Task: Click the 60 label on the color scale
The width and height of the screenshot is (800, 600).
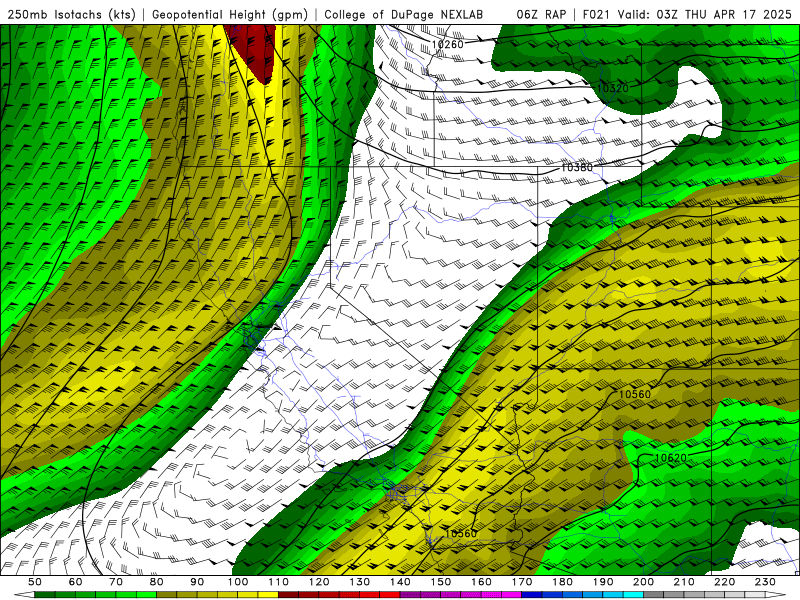Action: [x=76, y=582]
